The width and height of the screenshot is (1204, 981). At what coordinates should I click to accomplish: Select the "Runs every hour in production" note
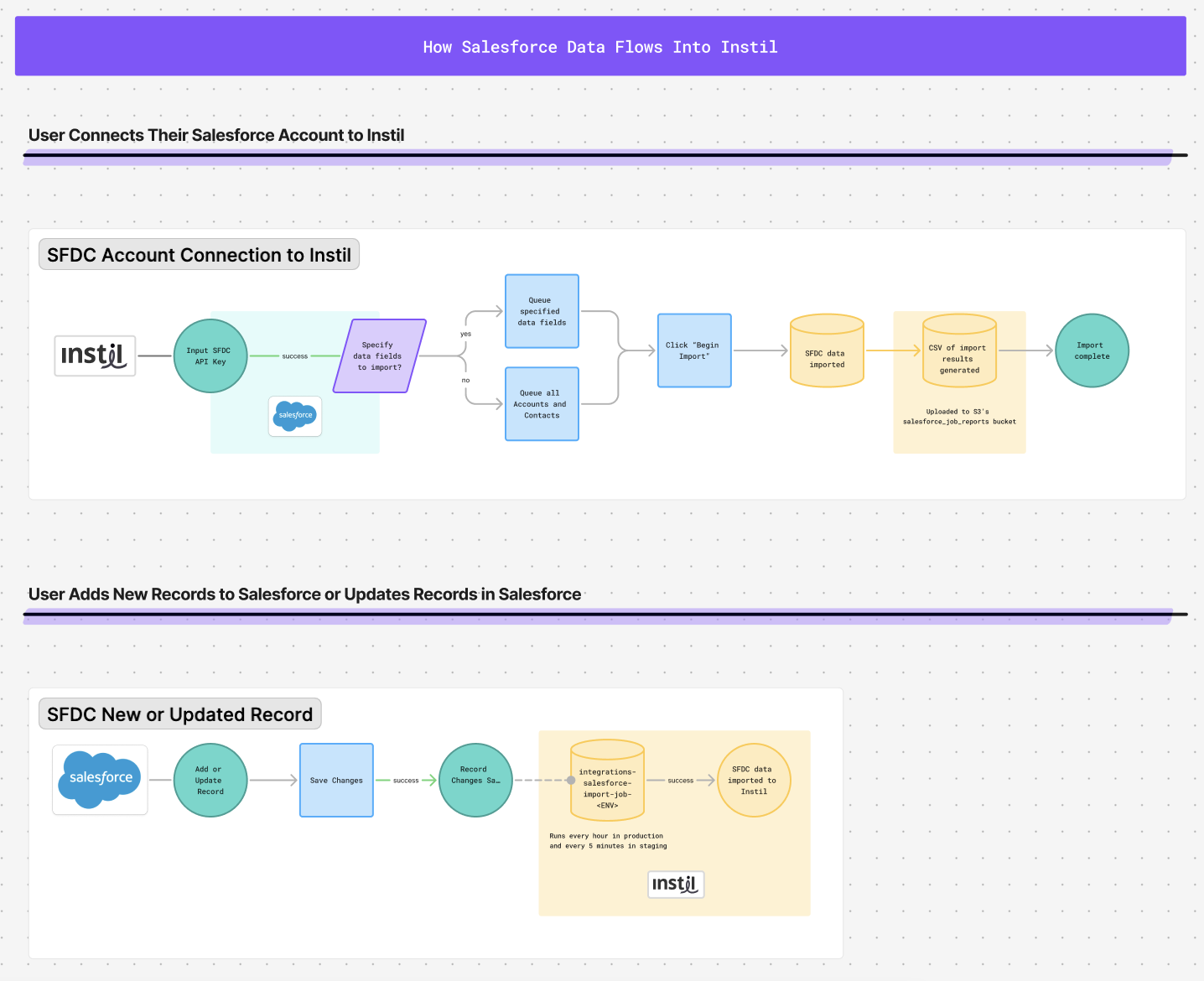[608, 841]
